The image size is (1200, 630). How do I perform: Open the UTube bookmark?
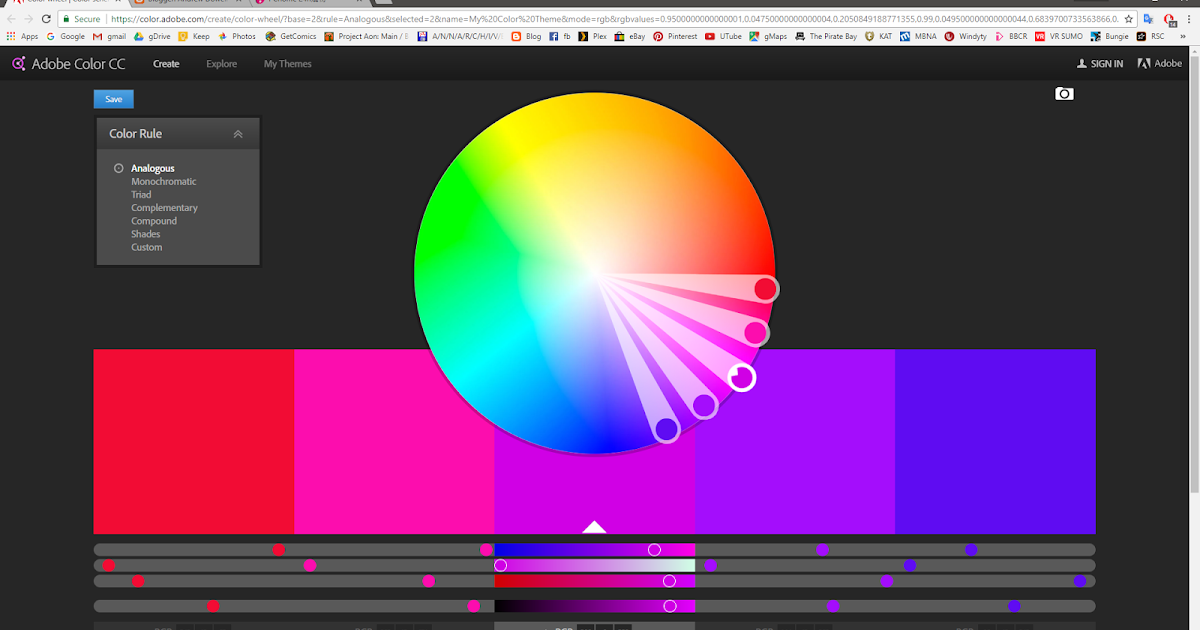tap(727, 36)
